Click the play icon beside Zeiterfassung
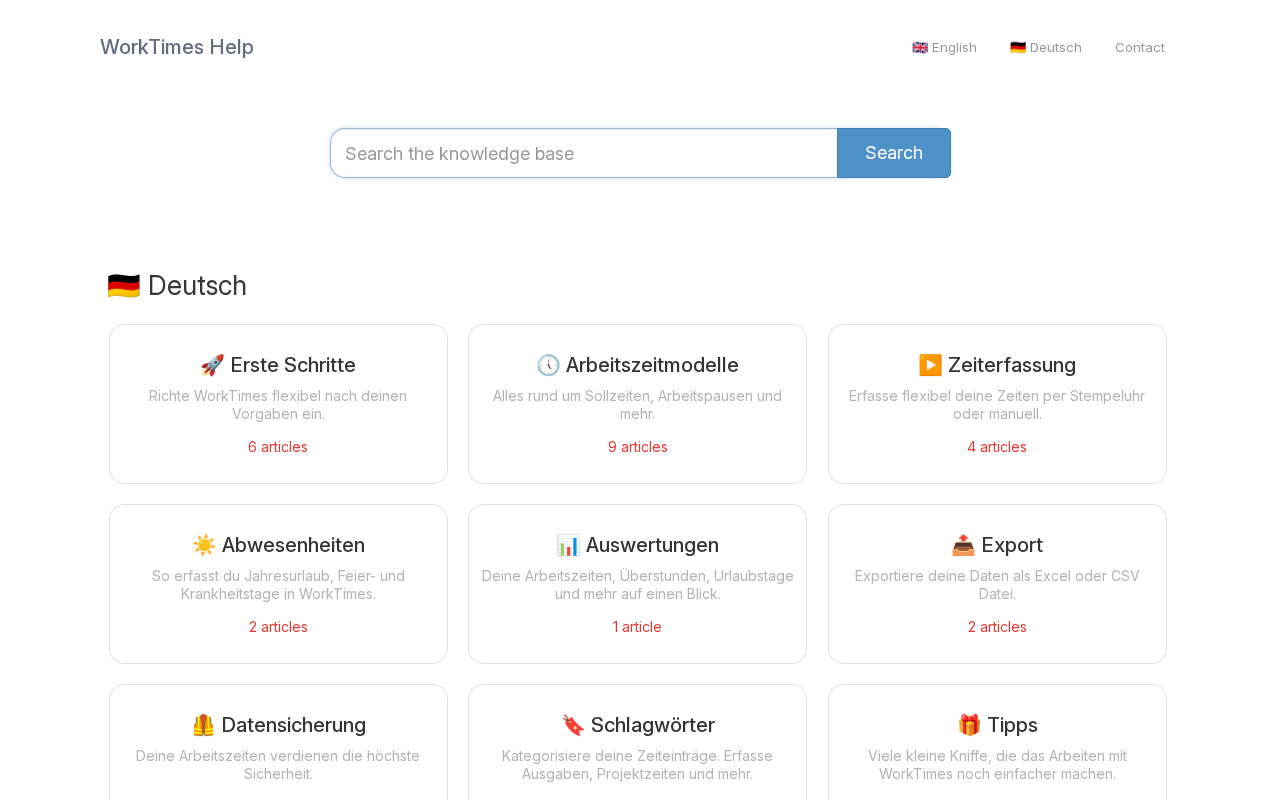The width and height of the screenshot is (1280, 800). [x=930, y=365]
